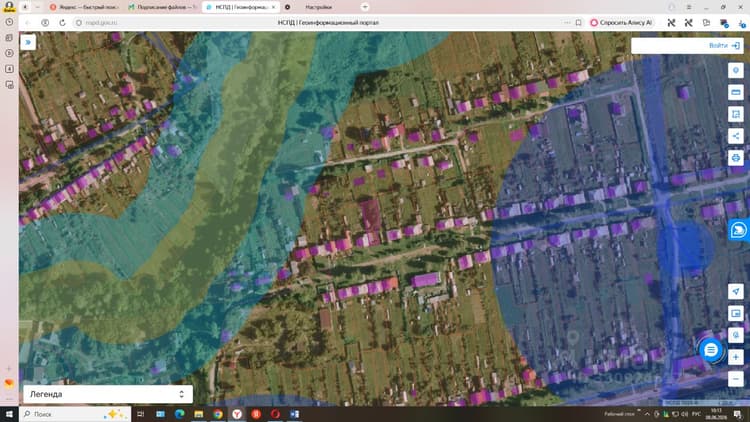Open the ruler measurement tool
The height and width of the screenshot is (422, 750).
click(x=736, y=92)
